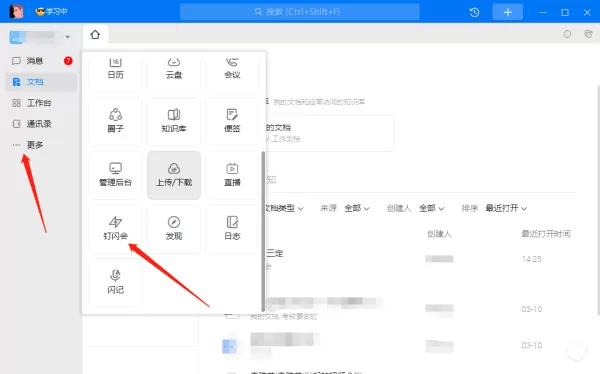Click the home tab icon
Image resolution: width=600 pixels, height=374 pixels.
tap(95, 35)
